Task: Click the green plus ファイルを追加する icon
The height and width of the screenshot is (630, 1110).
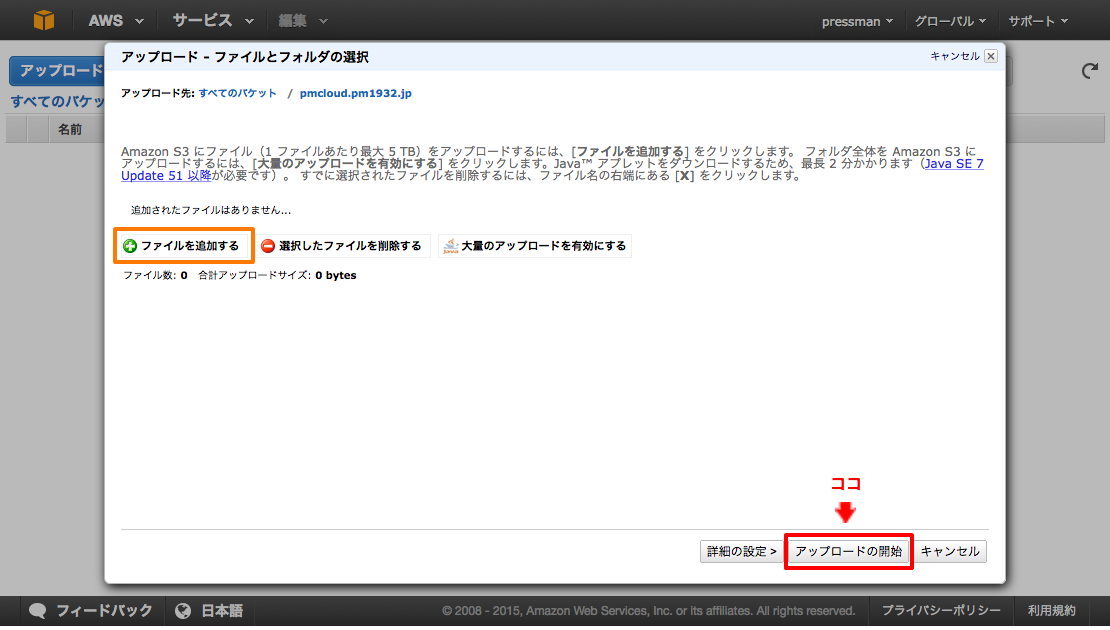Action: [129, 245]
